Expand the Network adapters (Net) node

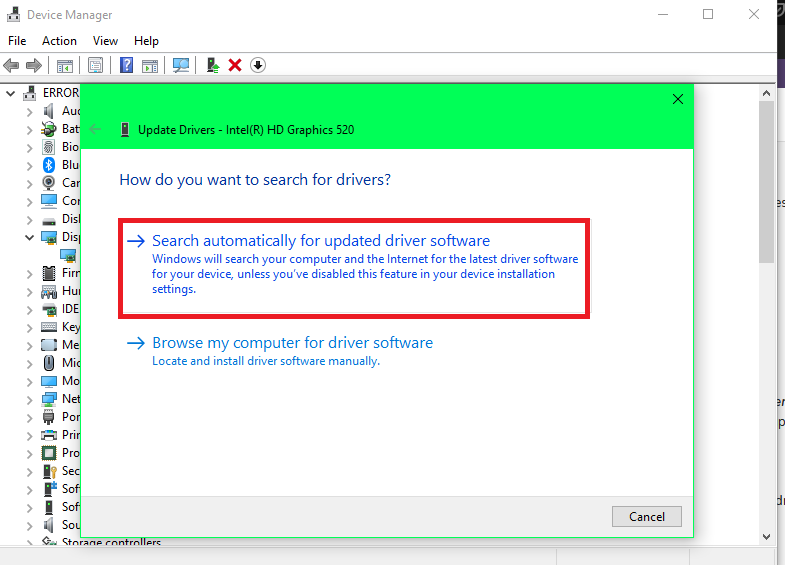coord(30,400)
